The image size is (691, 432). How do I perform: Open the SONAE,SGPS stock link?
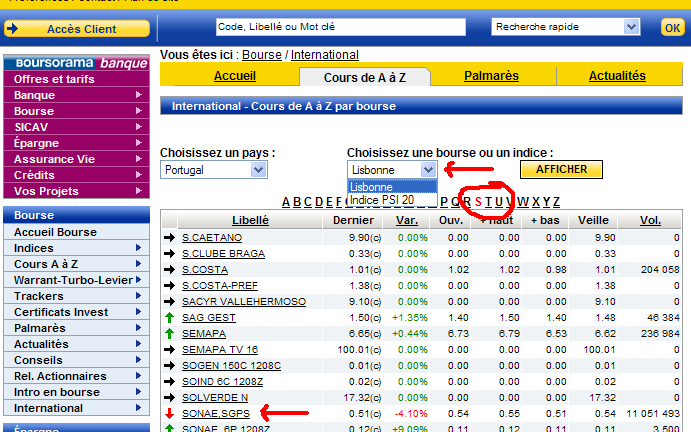[x=216, y=413]
